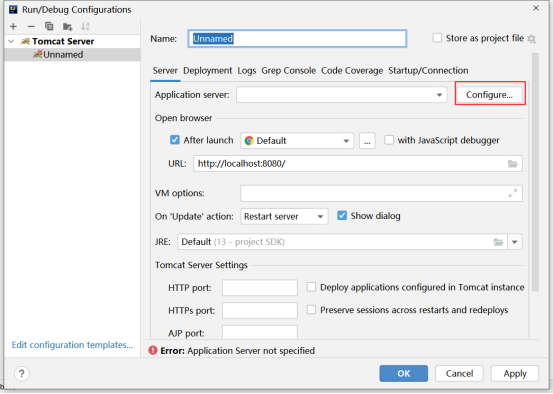Open help with question mark button
This screenshot has height=394, width=553.
click(22, 374)
